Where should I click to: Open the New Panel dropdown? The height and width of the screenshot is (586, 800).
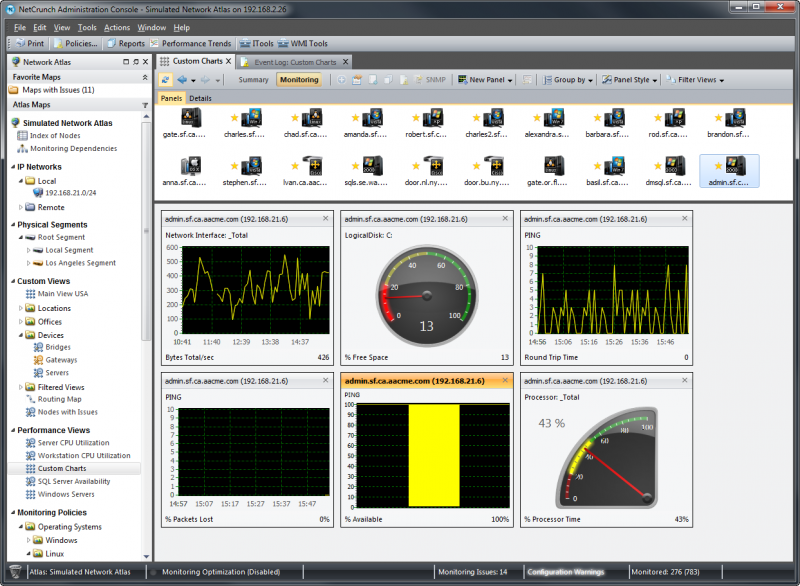pyautogui.click(x=485, y=80)
